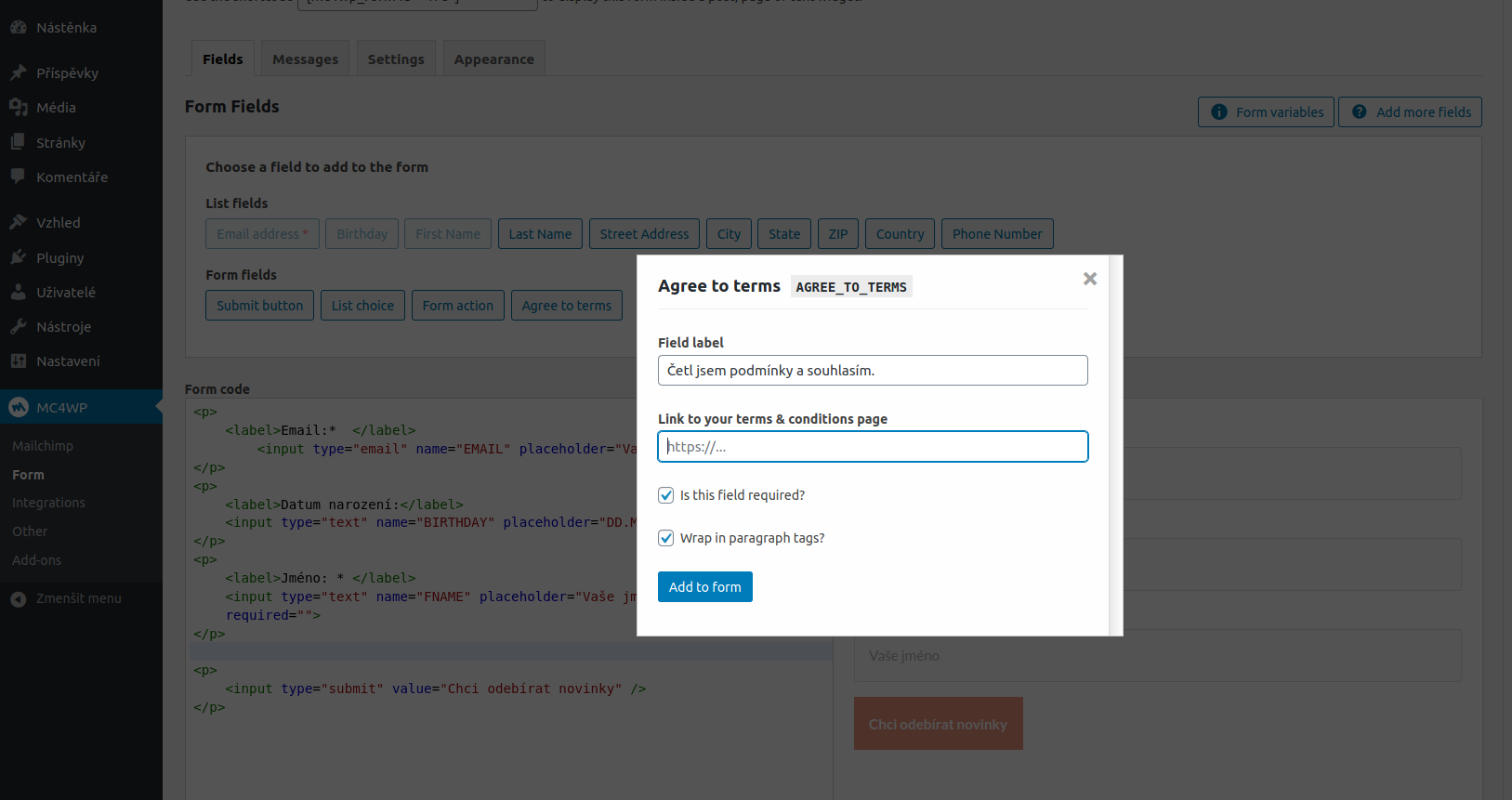Click the Field label text input

pyautogui.click(x=873, y=370)
